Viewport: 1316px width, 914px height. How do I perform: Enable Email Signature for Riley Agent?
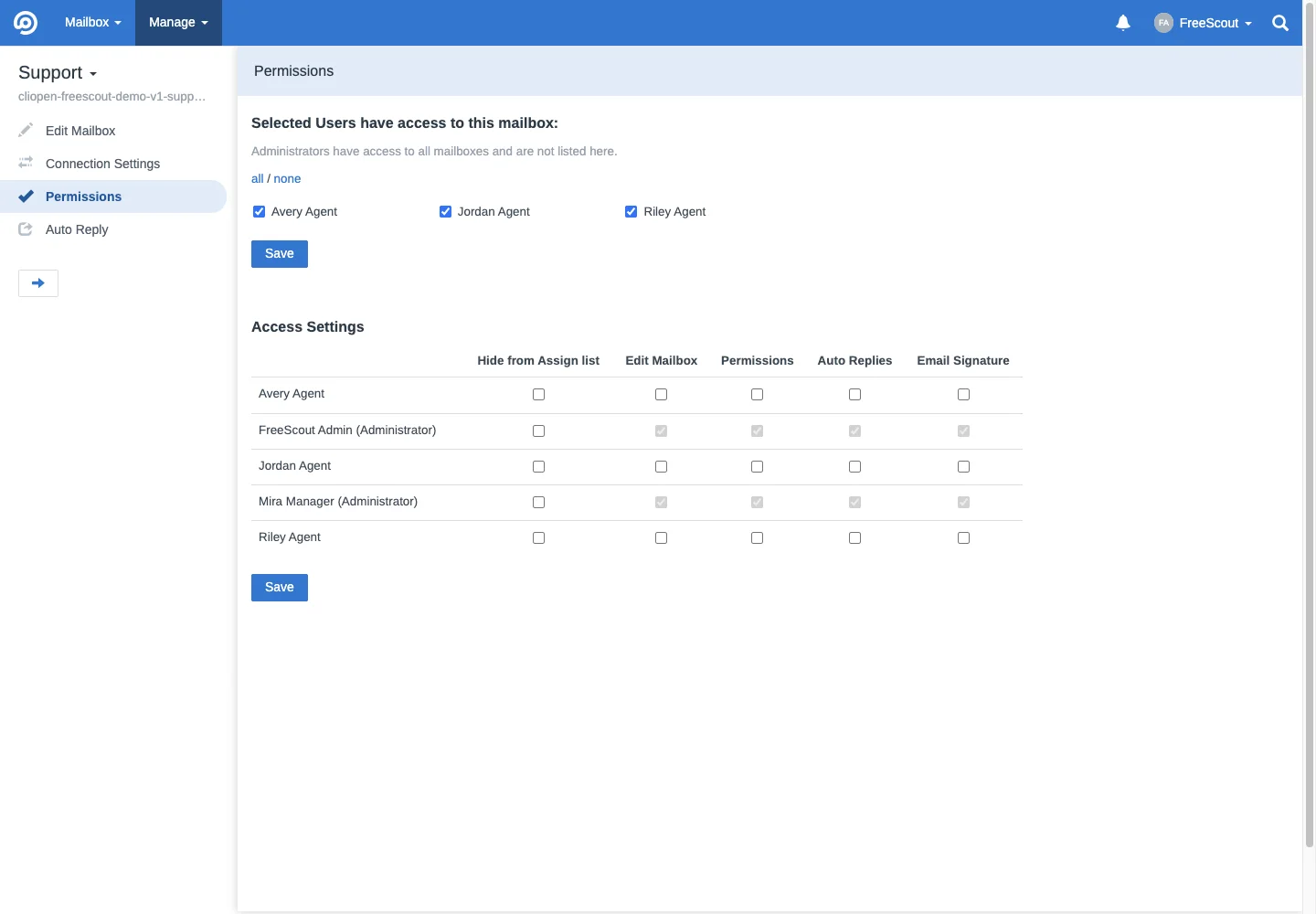[x=963, y=538]
